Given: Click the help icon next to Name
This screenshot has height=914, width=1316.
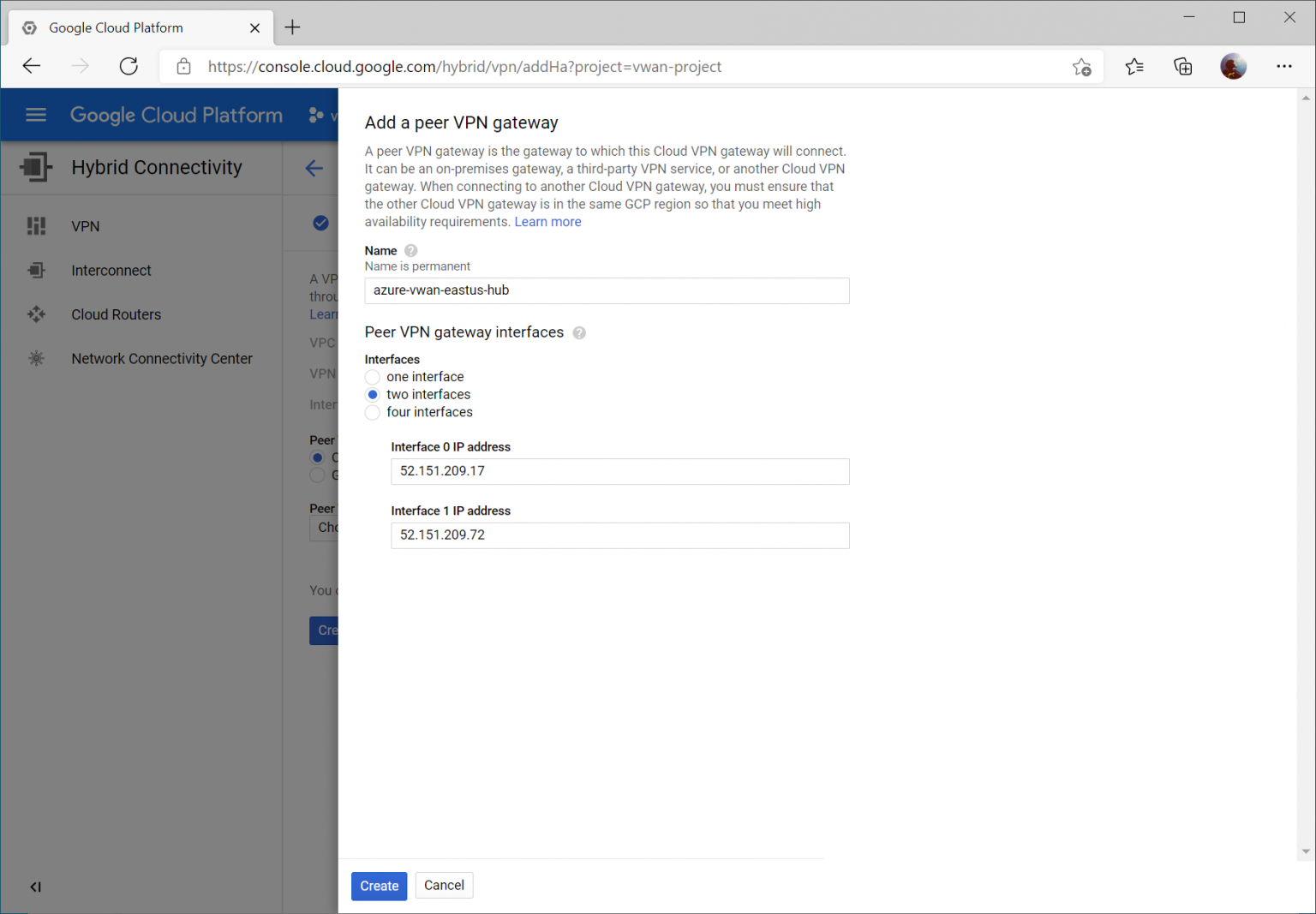Looking at the screenshot, I should tap(410, 250).
